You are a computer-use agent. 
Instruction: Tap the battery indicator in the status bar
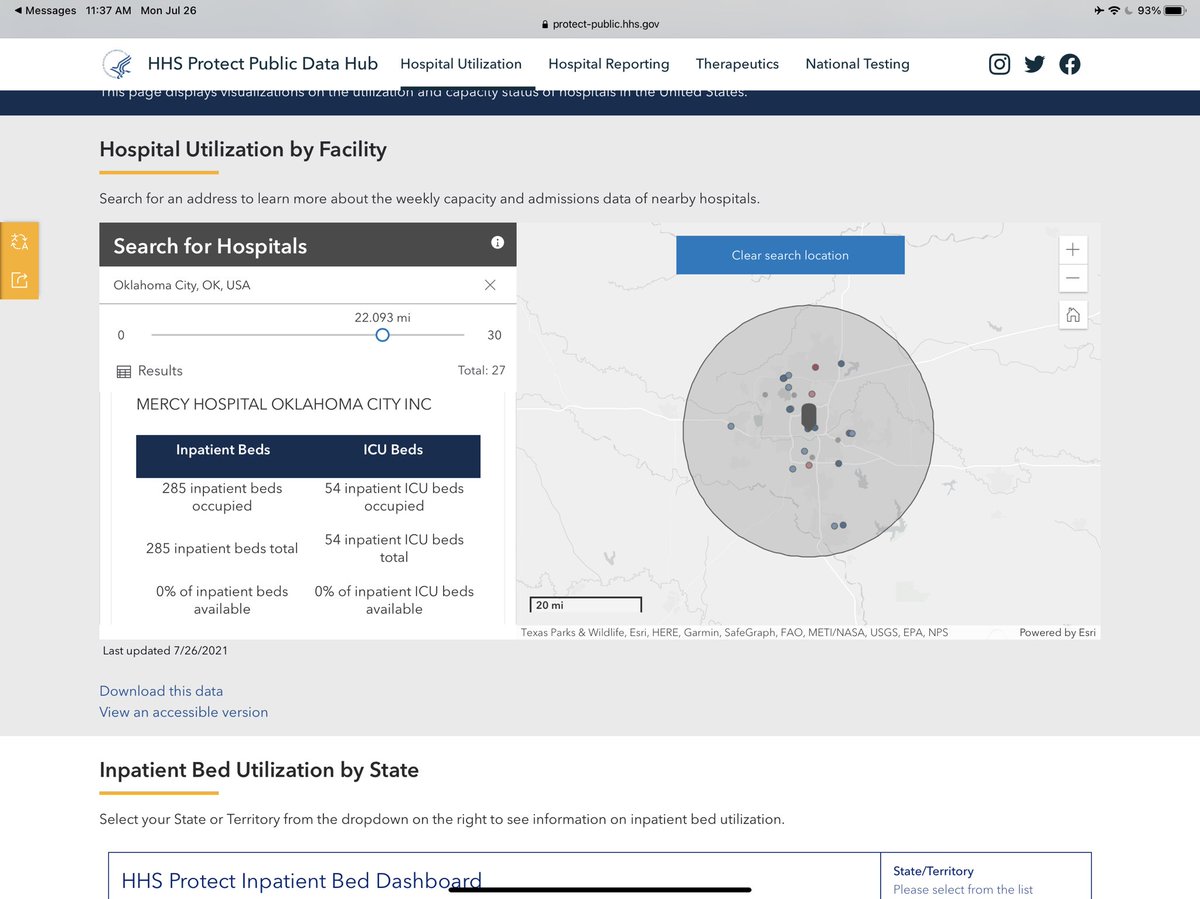[x=1173, y=10]
